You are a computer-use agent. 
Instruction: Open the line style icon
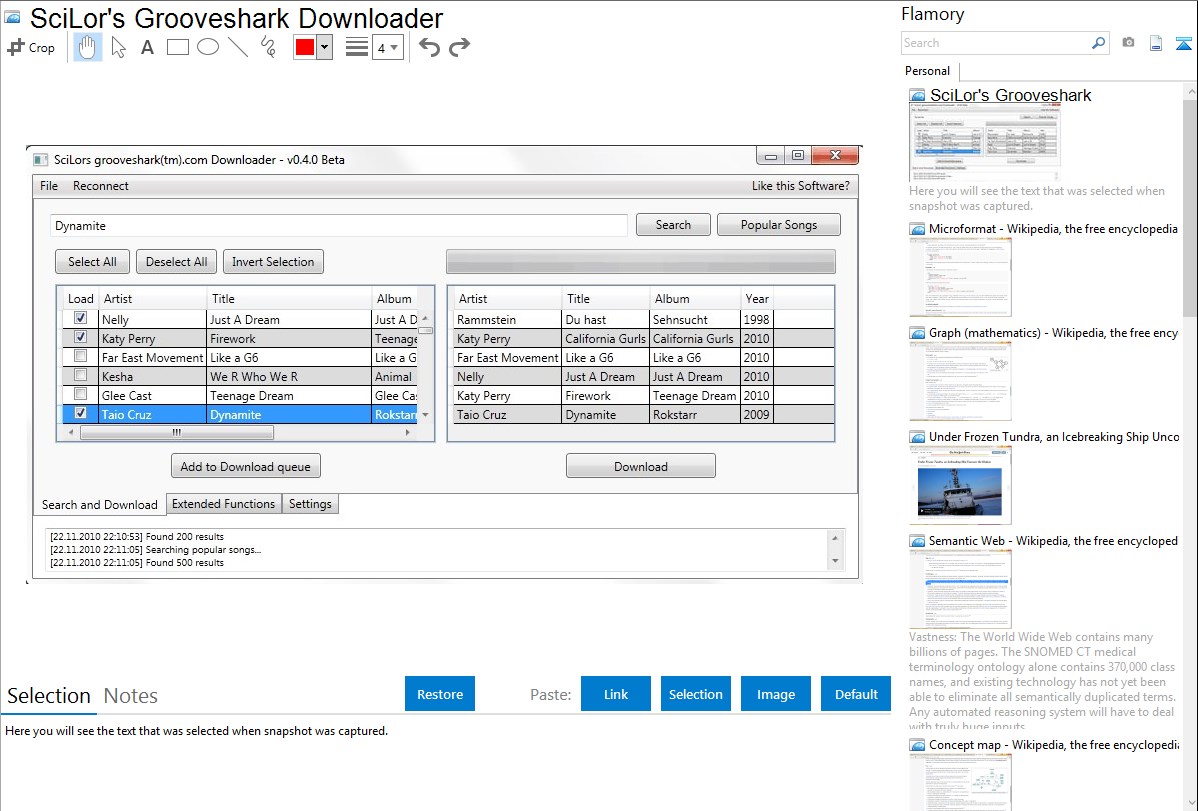[356, 47]
